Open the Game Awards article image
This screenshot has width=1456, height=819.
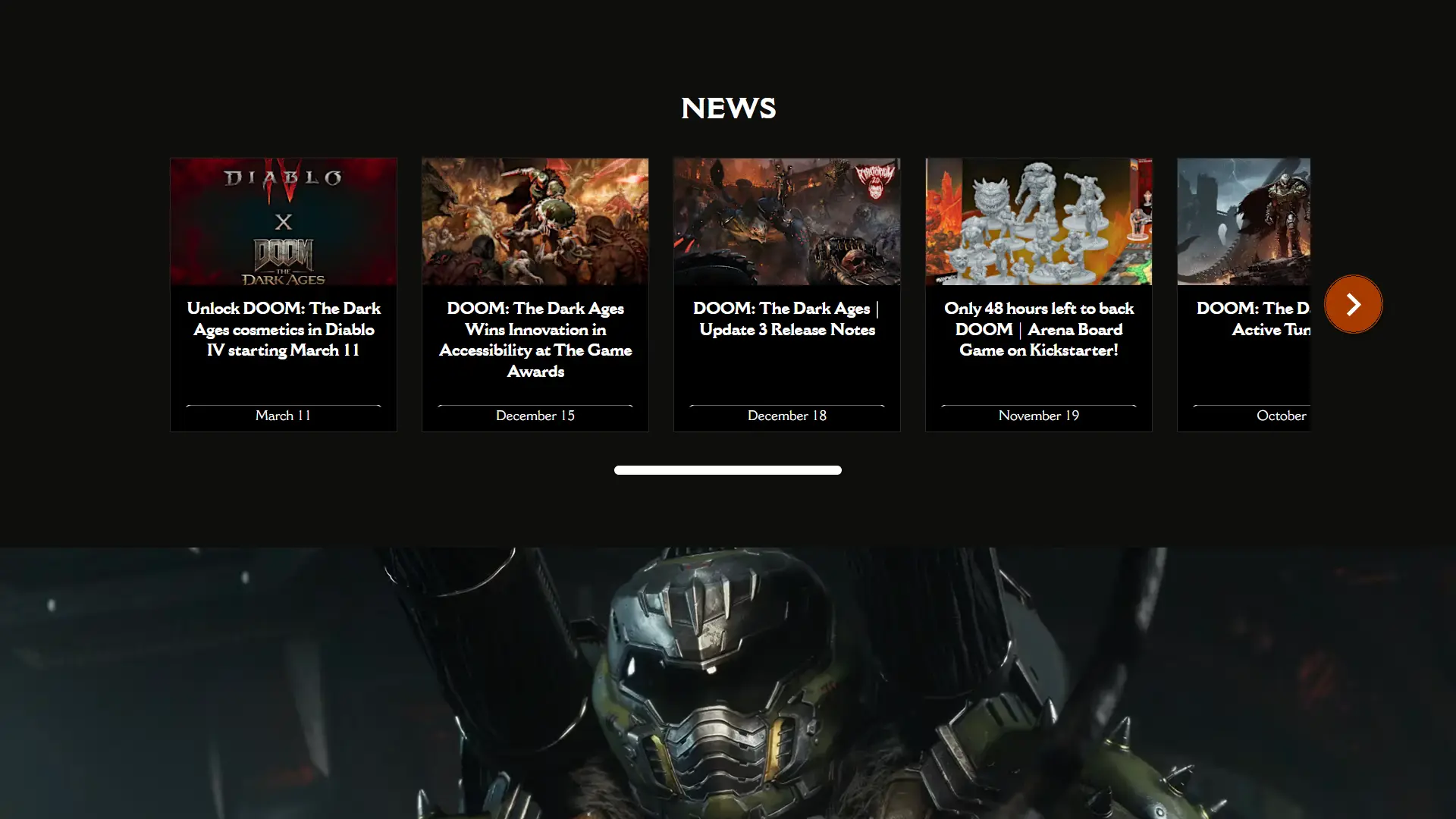pyautogui.click(x=535, y=221)
